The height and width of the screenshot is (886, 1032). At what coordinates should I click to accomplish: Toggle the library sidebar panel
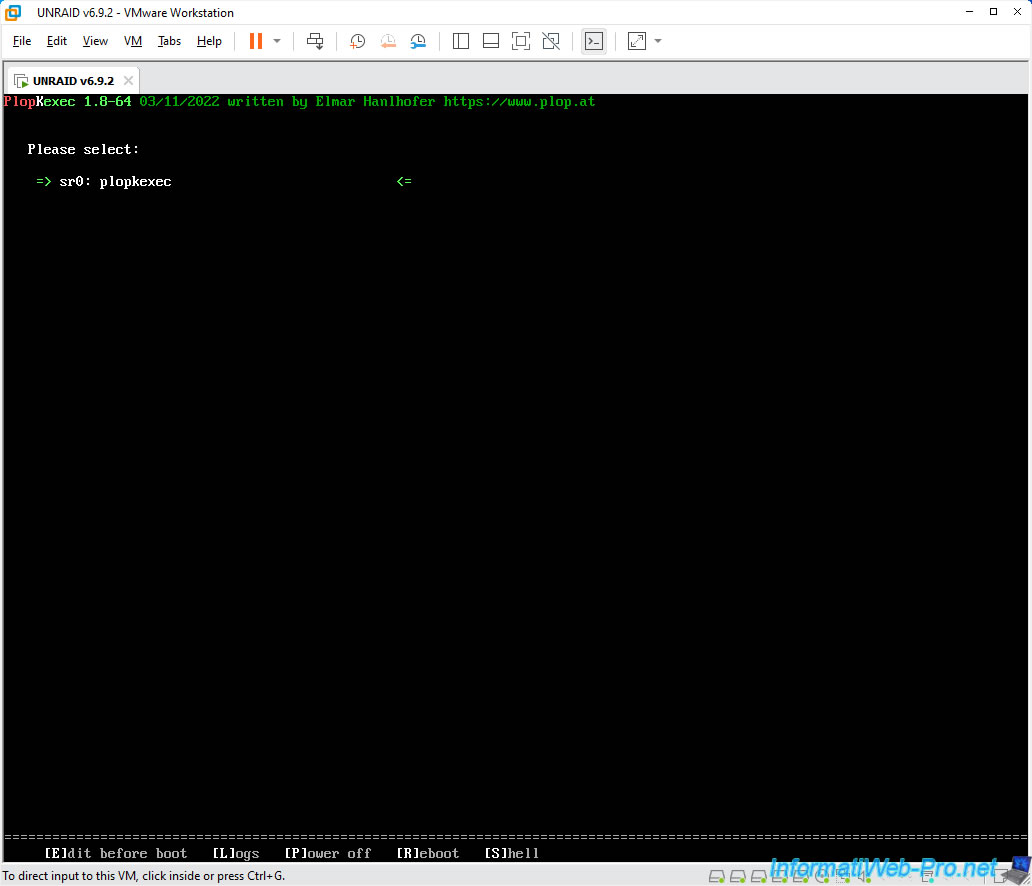coord(461,41)
